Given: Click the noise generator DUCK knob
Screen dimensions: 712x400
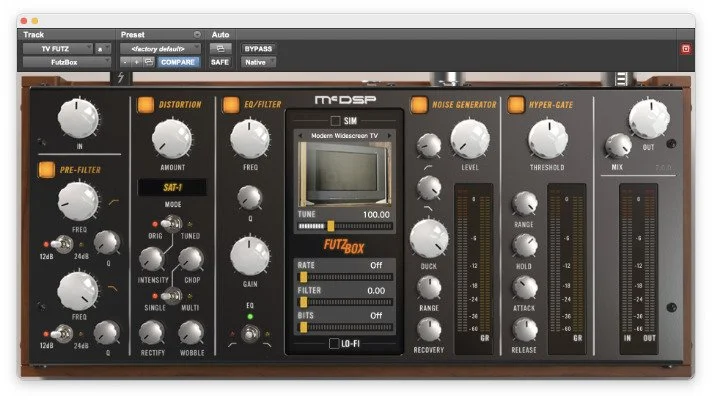Looking at the screenshot, I should (429, 239).
